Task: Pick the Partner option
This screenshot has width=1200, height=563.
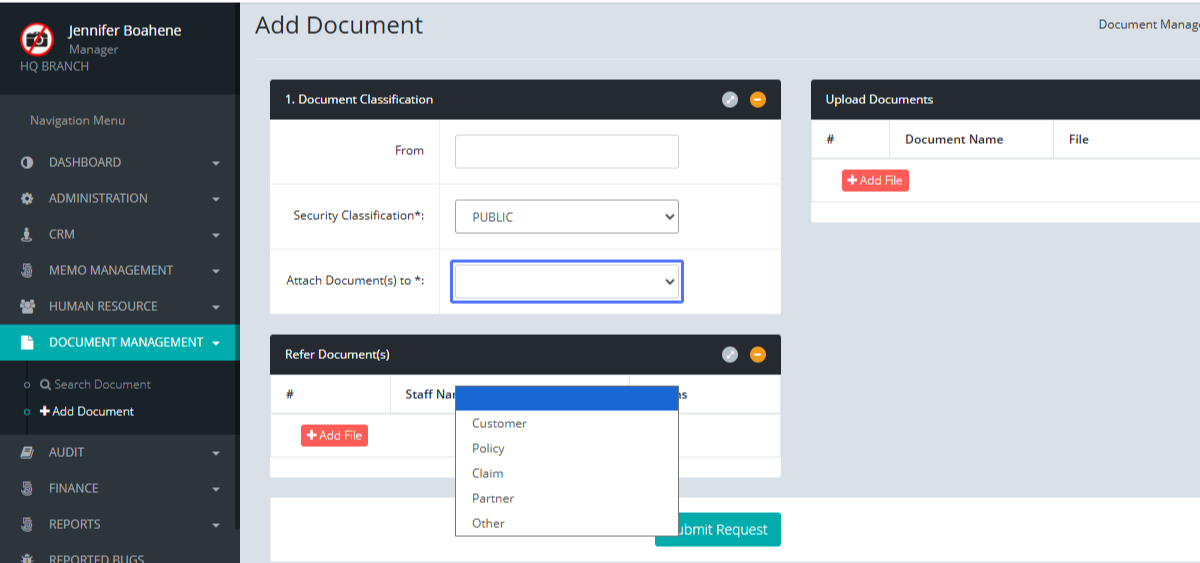Action: point(492,498)
